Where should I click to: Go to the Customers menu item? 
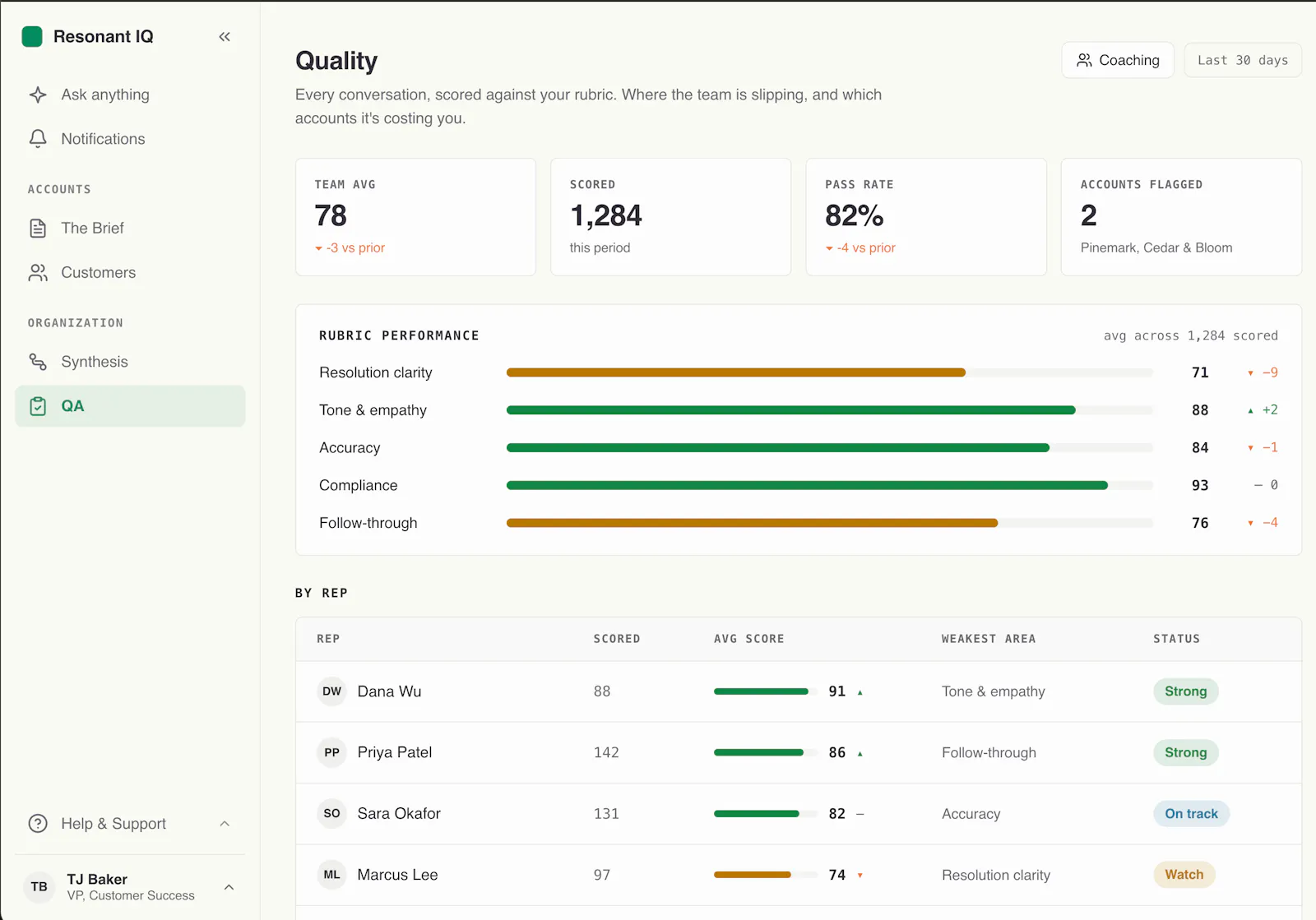tap(130, 272)
